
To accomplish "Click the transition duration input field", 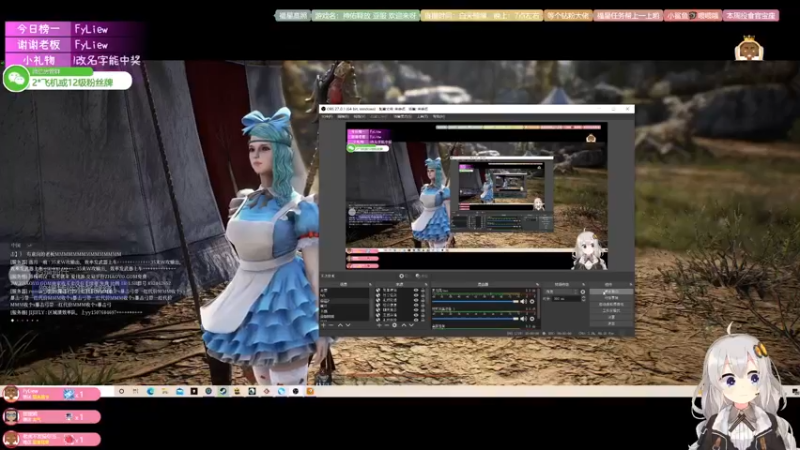I will pyautogui.click(x=566, y=299).
